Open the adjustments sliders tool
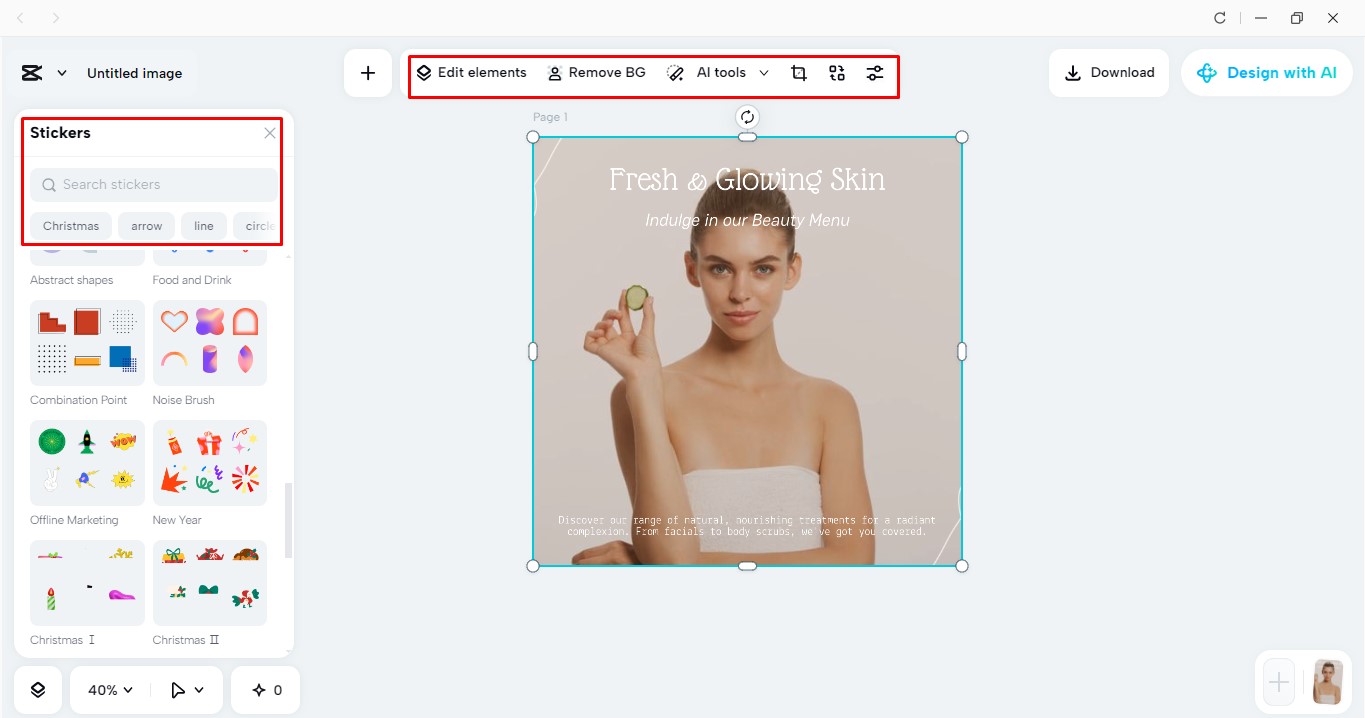Image resolution: width=1365 pixels, height=718 pixels. (875, 72)
